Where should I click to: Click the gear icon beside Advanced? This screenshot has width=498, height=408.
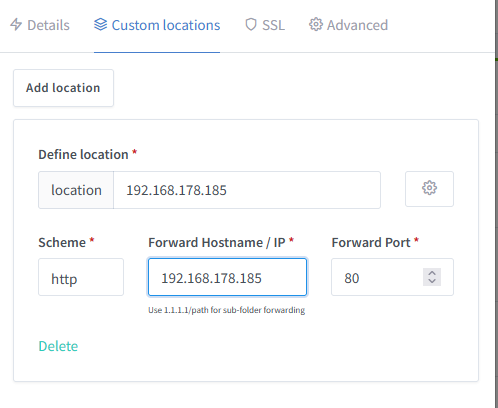click(316, 24)
